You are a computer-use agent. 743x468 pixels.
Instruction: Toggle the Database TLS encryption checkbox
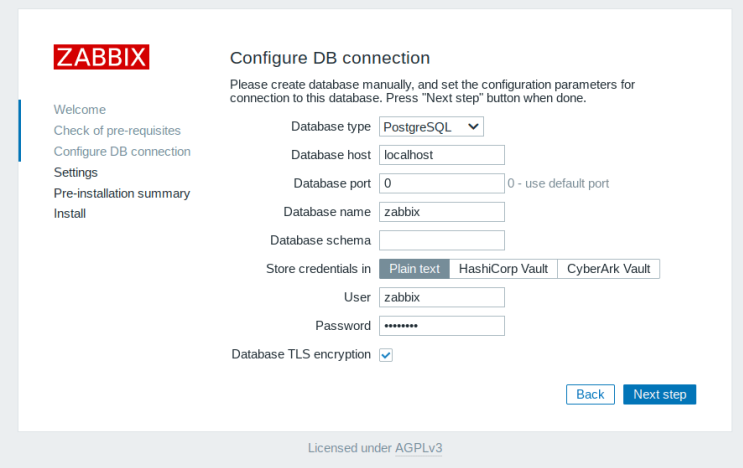(x=386, y=355)
